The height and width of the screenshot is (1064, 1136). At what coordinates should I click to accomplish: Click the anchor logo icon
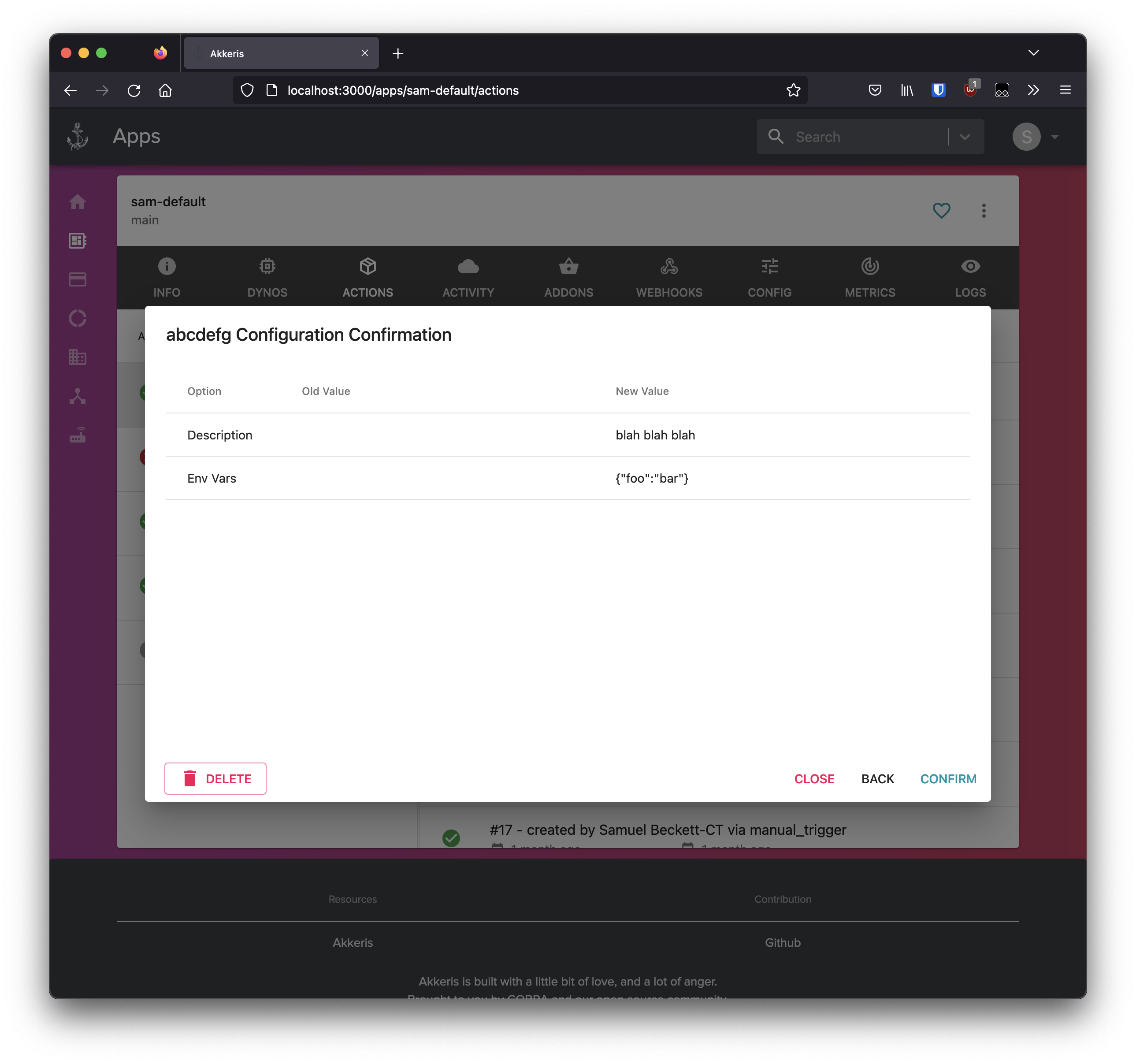pos(78,137)
